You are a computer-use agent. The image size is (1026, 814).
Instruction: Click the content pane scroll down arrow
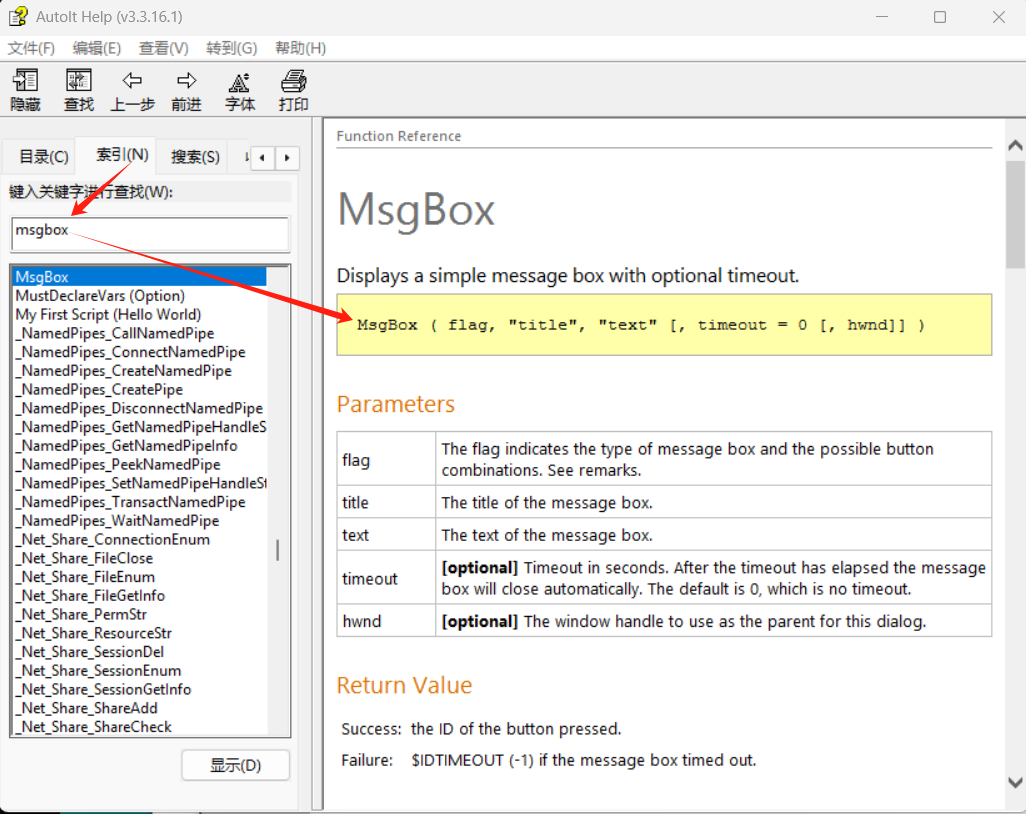click(x=1015, y=782)
